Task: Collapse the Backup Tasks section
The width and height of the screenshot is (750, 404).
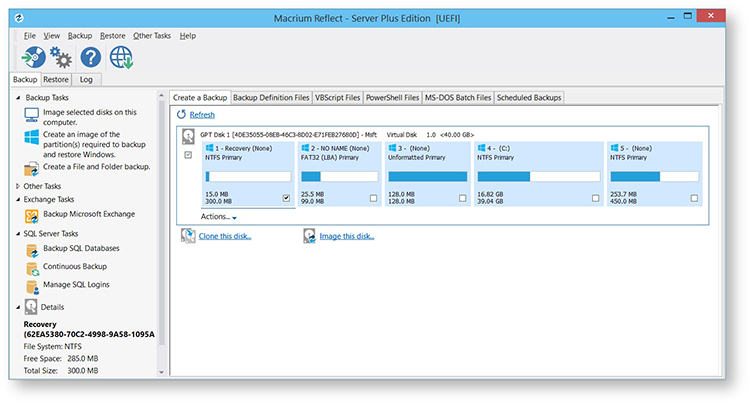Action: pyautogui.click(x=18, y=98)
